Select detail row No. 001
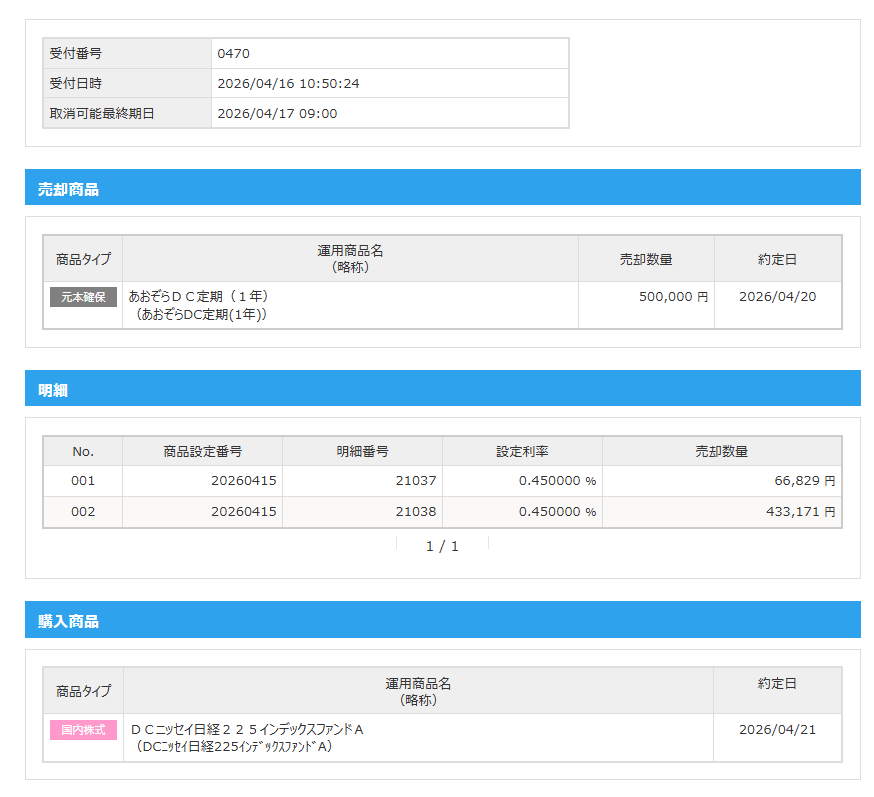Image resolution: width=874 pixels, height=797 pixels. [x=83, y=481]
